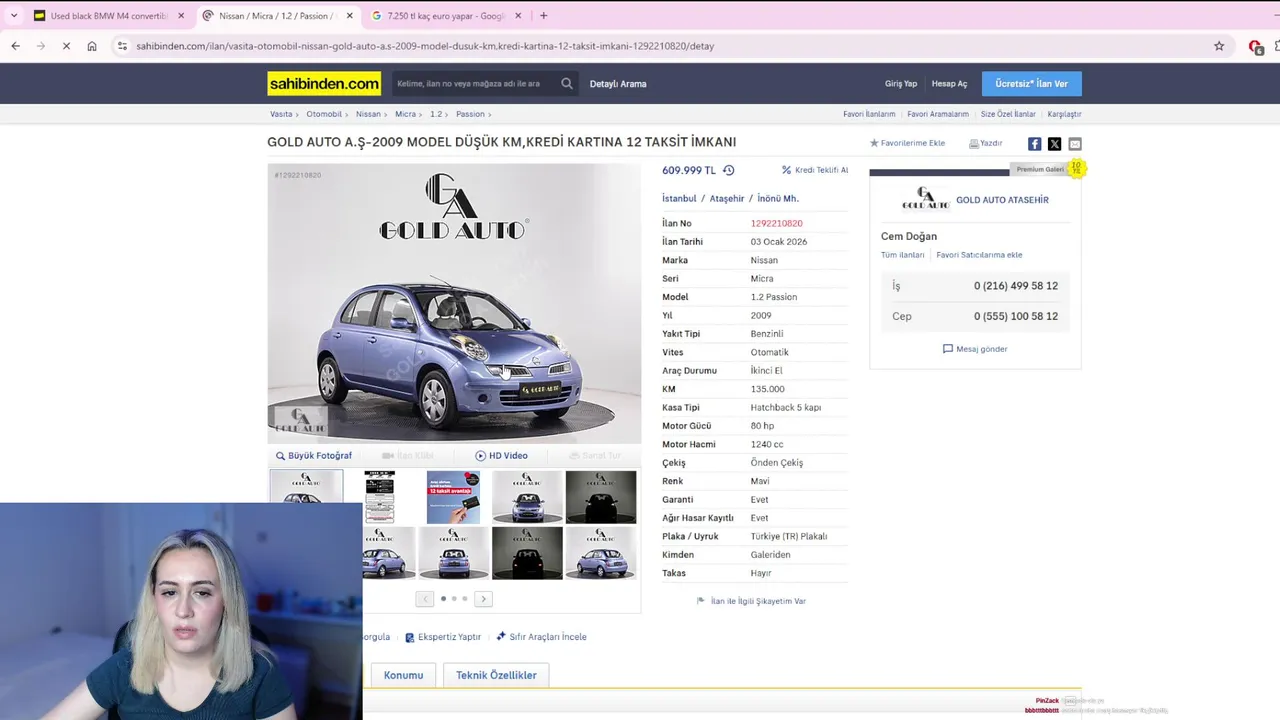Click search input field on sahibinden

tap(475, 84)
